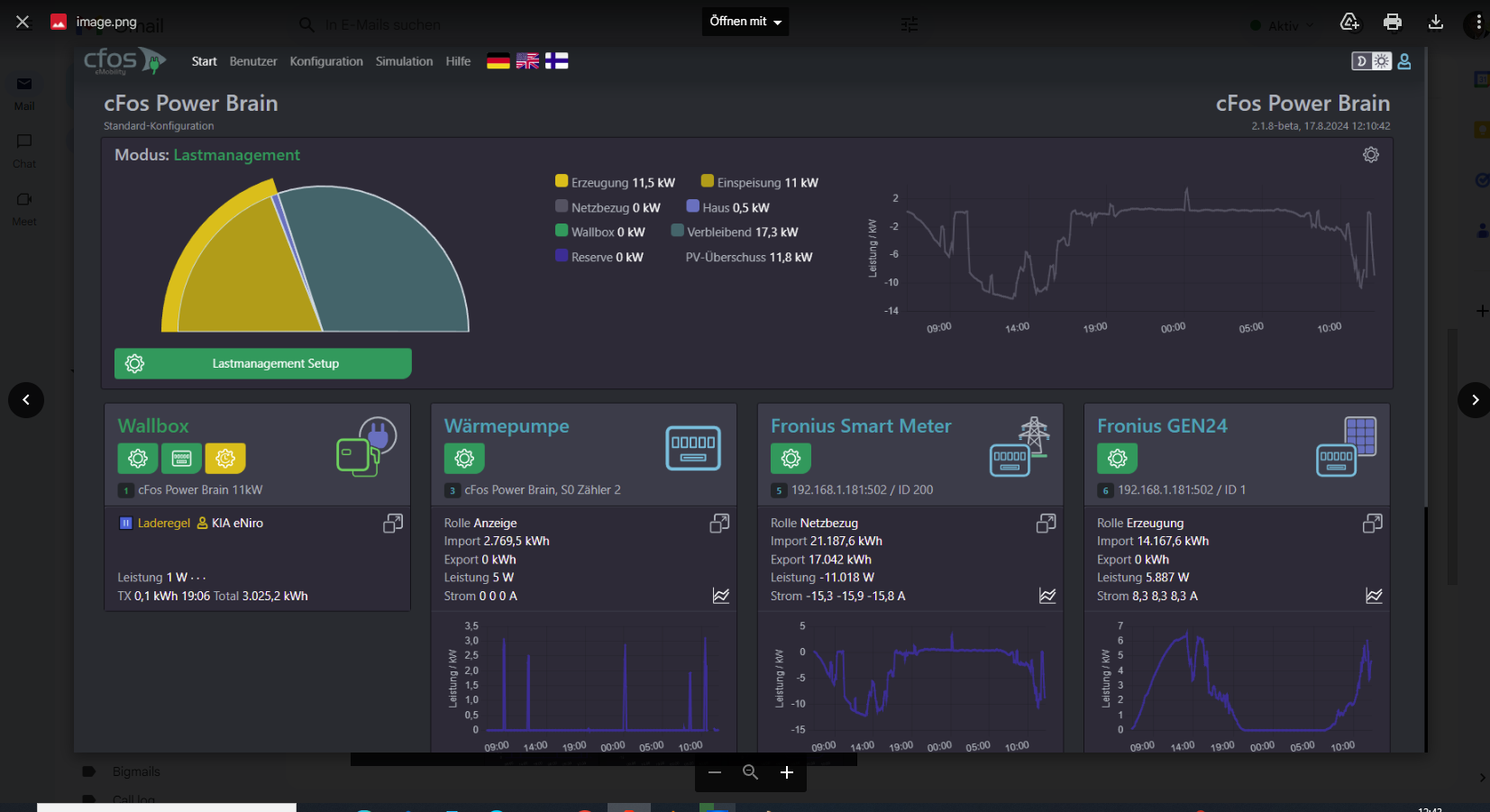Toggle Fronius Smart Meter chart icon
Screen dimensions: 1490x812
(x=1047, y=596)
